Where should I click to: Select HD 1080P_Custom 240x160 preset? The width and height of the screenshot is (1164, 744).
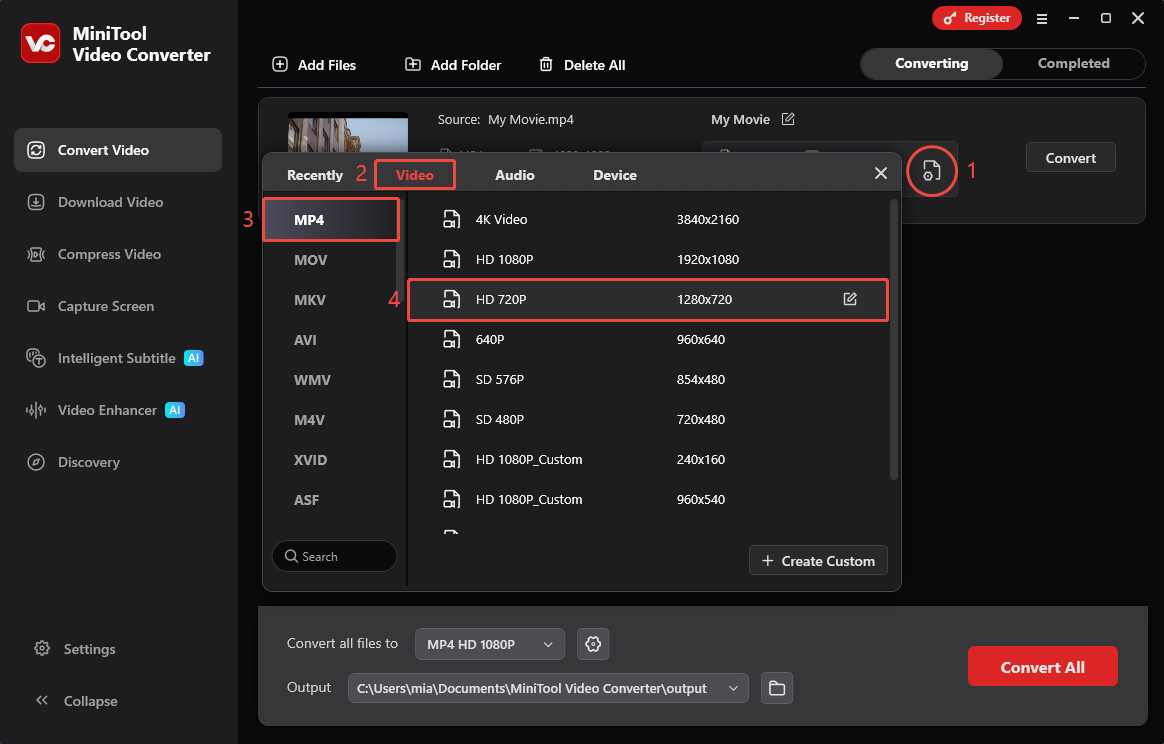(x=648, y=460)
